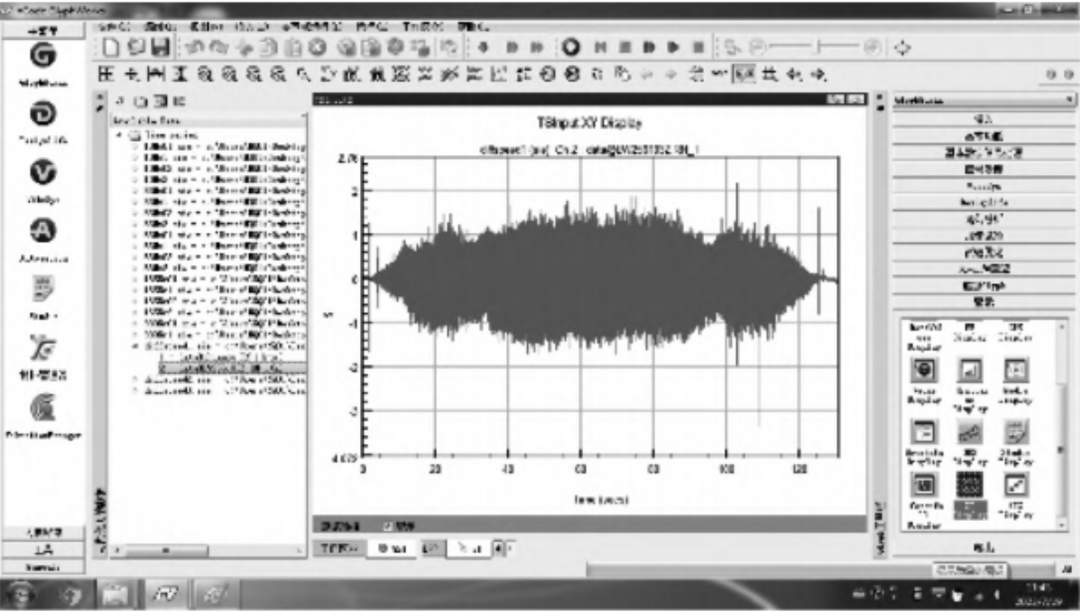
Task: Toggle the checkbox in the bar below the chart
Action: tap(388, 526)
